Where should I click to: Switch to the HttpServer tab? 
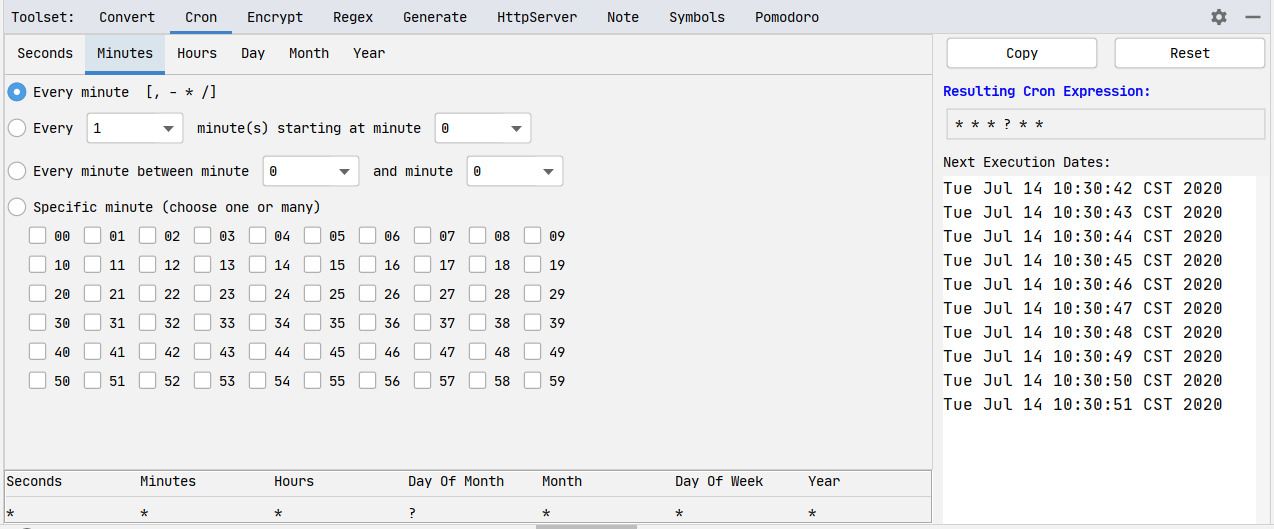(537, 17)
